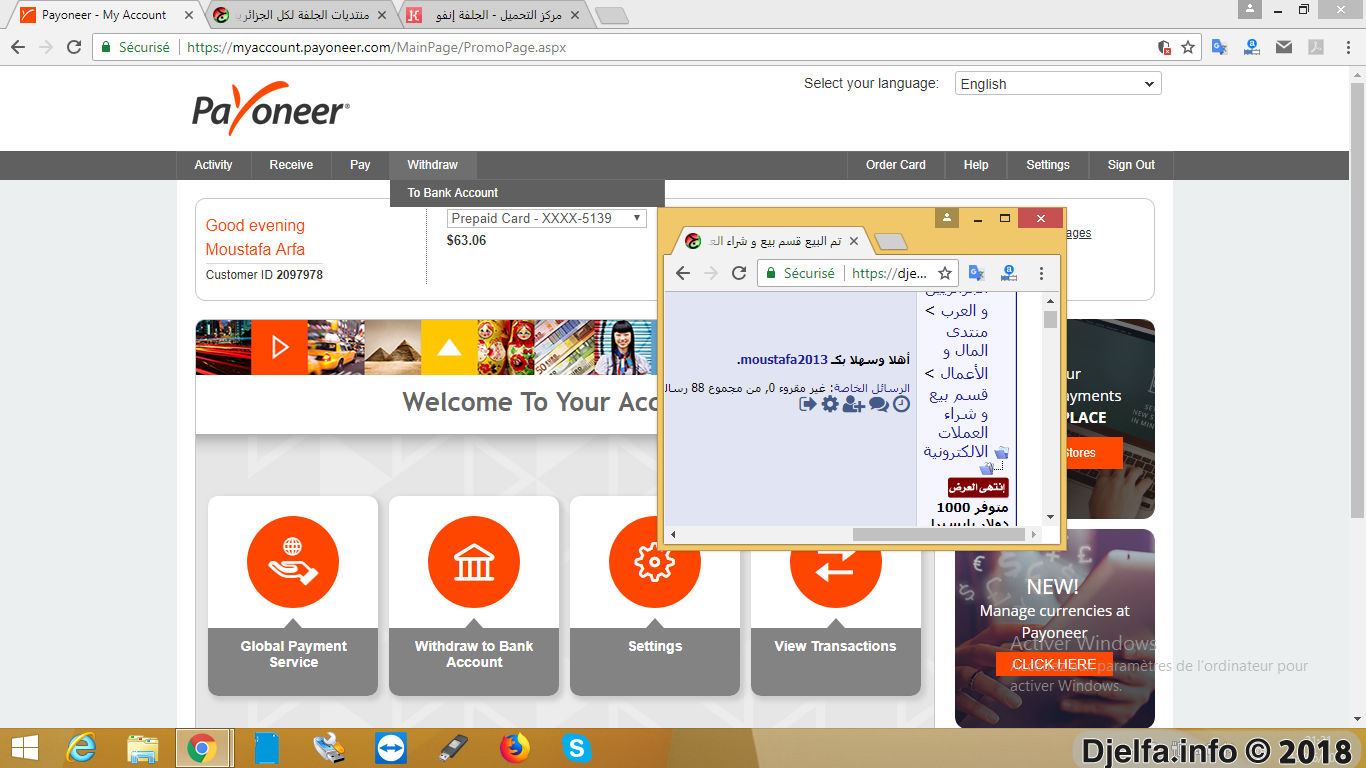Switch to Payoneer My Account tab
The image size is (1366, 768).
pos(104,15)
